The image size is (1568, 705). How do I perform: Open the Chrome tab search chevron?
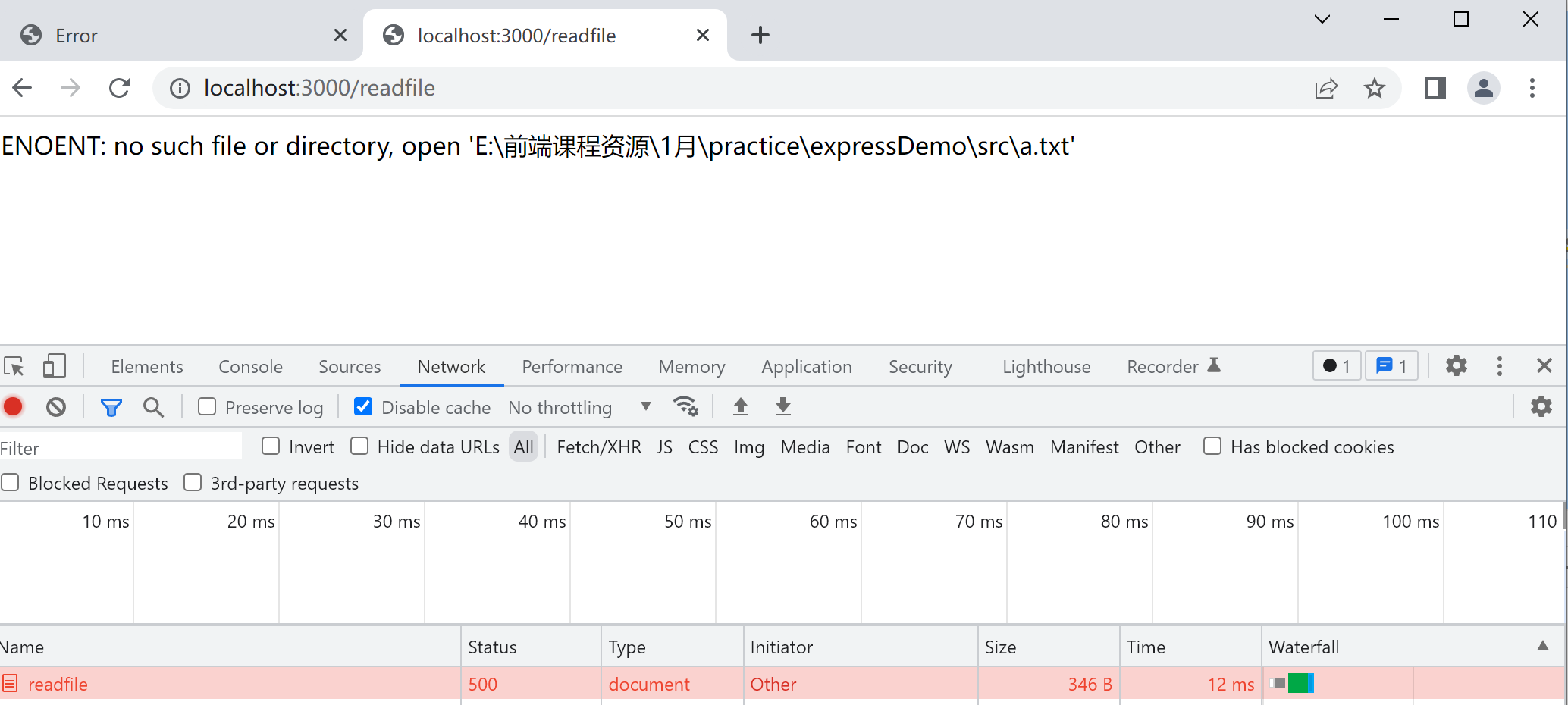1322,20
